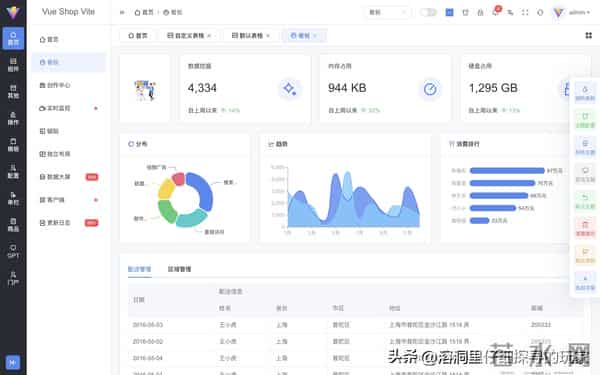Click the sparkle icon on the 4,334 card
Image resolution: width=600 pixels, height=375 pixels.
point(290,89)
